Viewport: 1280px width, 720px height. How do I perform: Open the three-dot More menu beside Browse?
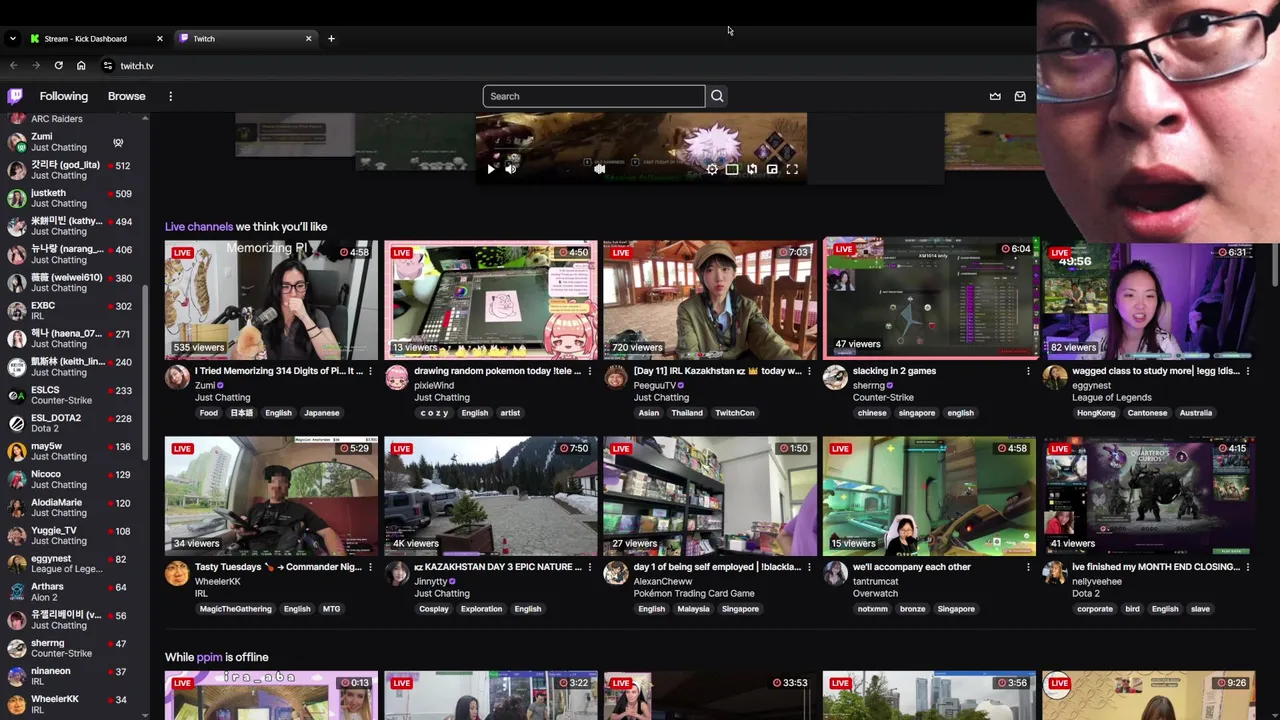[170, 96]
